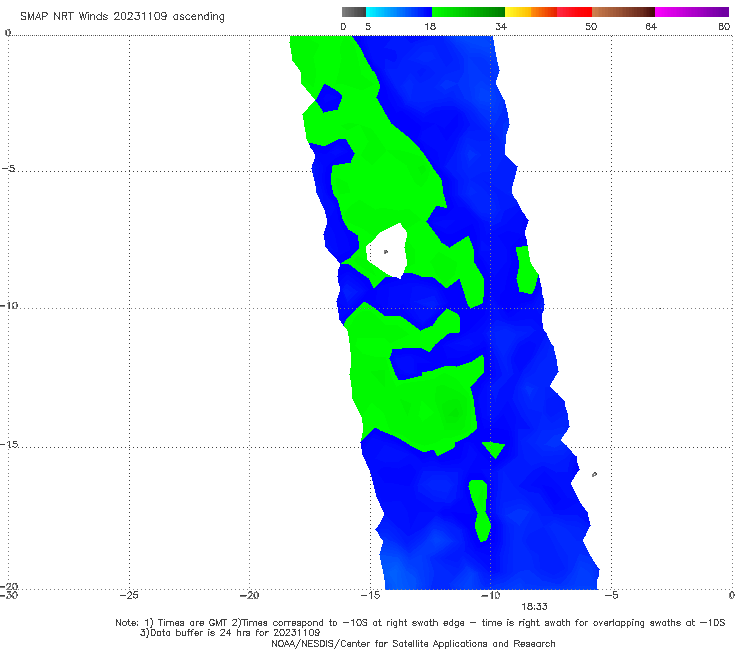Click the color bar label '50'
Image resolution: width=740 pixels, height=650 pixels.
[x=591, y=26]
